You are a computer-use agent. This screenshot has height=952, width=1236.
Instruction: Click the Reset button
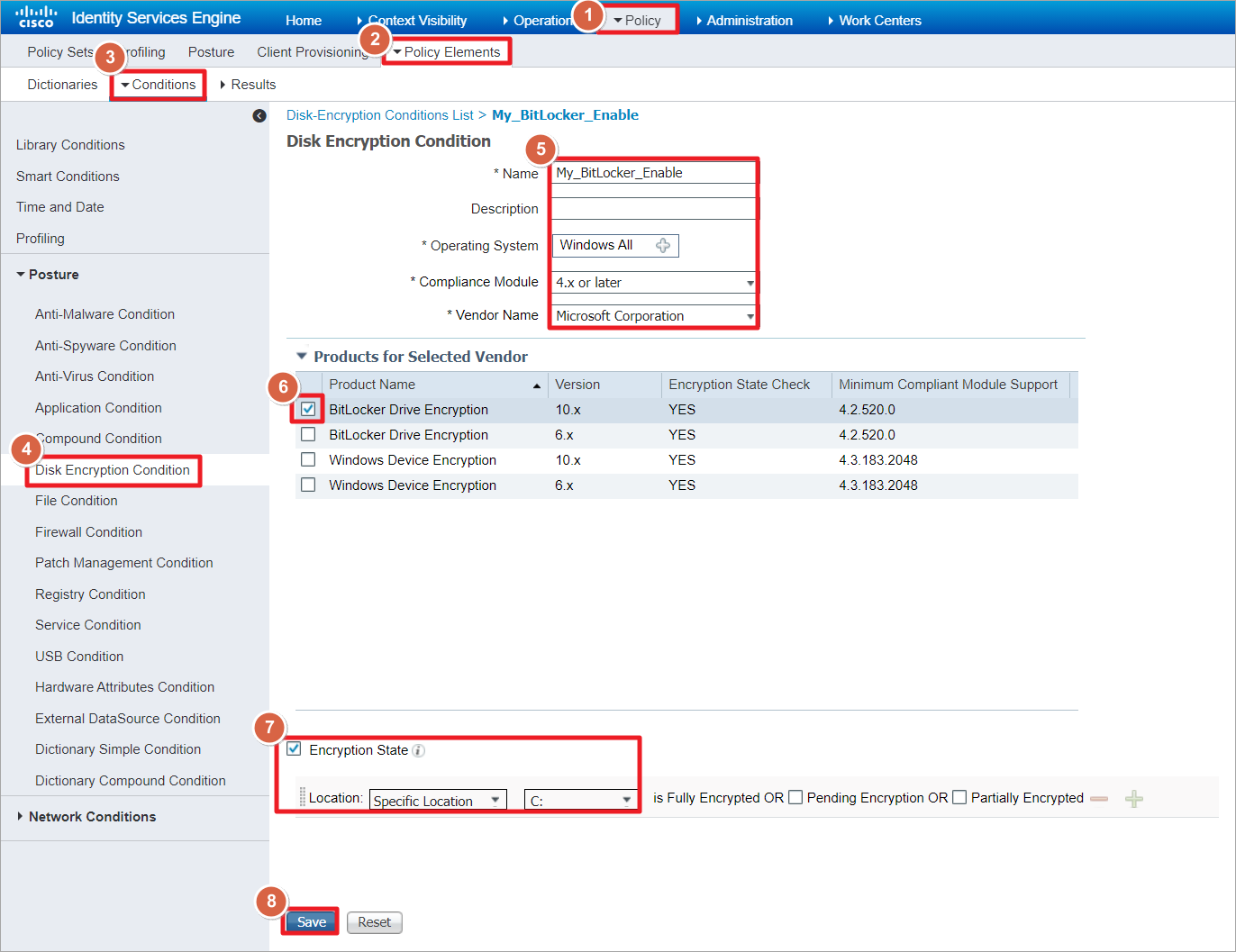pyautogui.click(x=374, y=922)
